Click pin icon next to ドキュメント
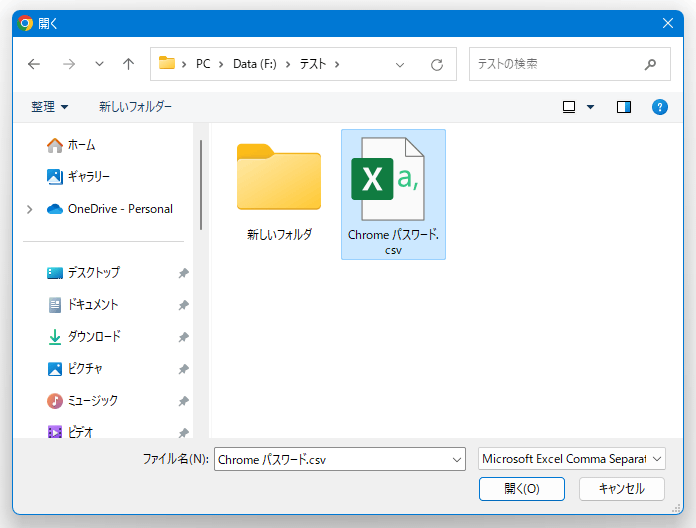 [184, 305]
